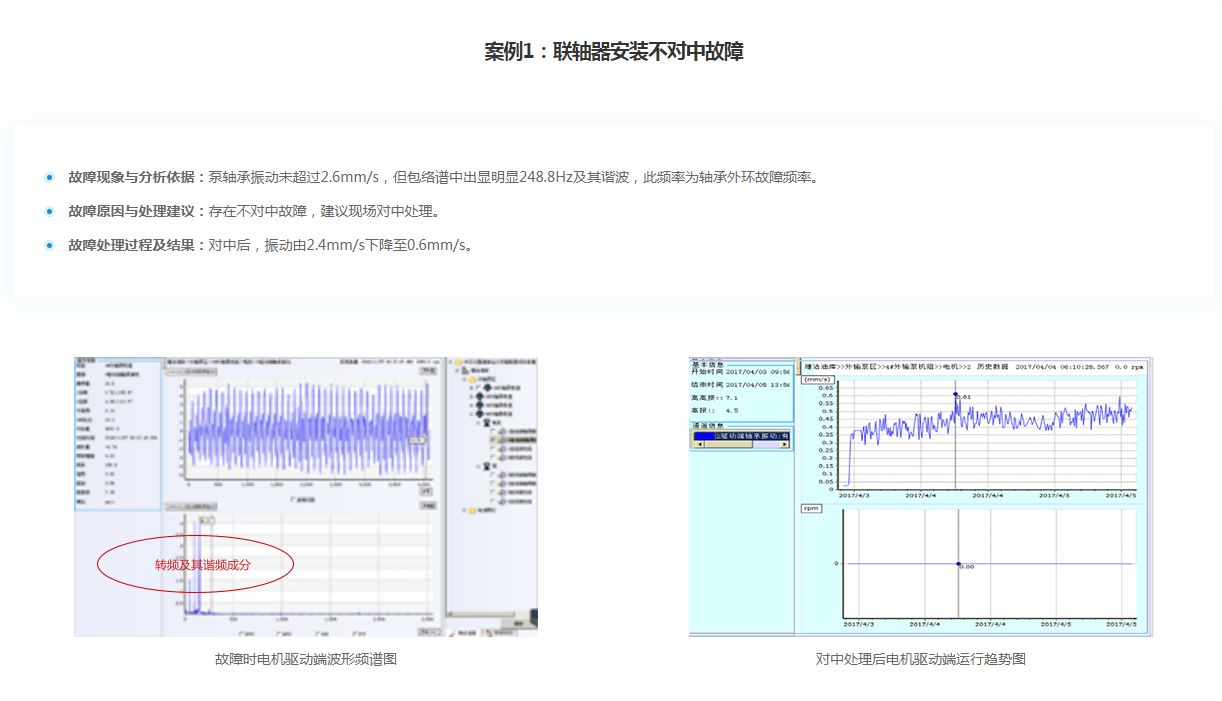
Task: Select the 故障现象与分析依据 bullet text
Action: tap(443, 177)
